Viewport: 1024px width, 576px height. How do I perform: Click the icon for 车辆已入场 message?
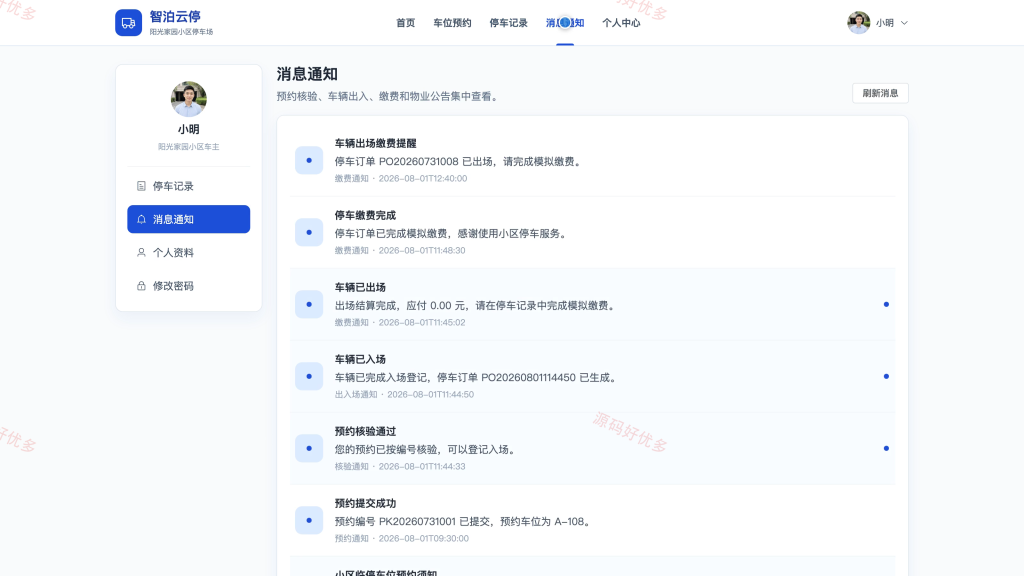(x=309, y=377)
